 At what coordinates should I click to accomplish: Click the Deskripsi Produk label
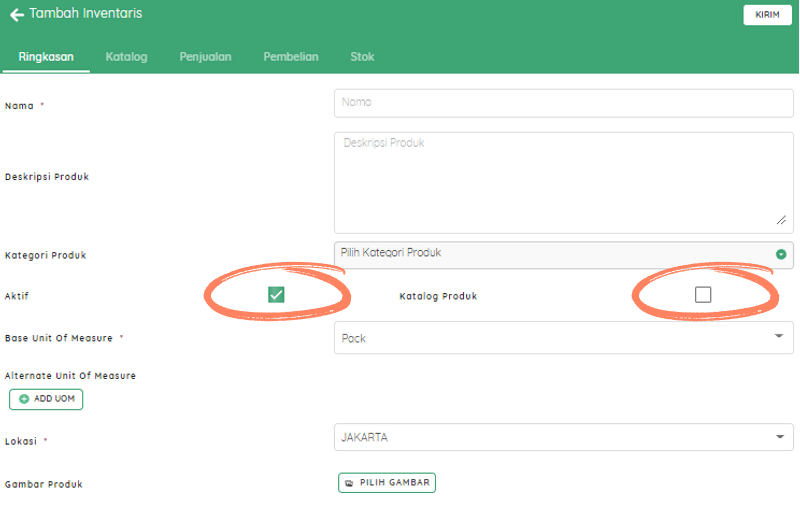pos(47,177)
